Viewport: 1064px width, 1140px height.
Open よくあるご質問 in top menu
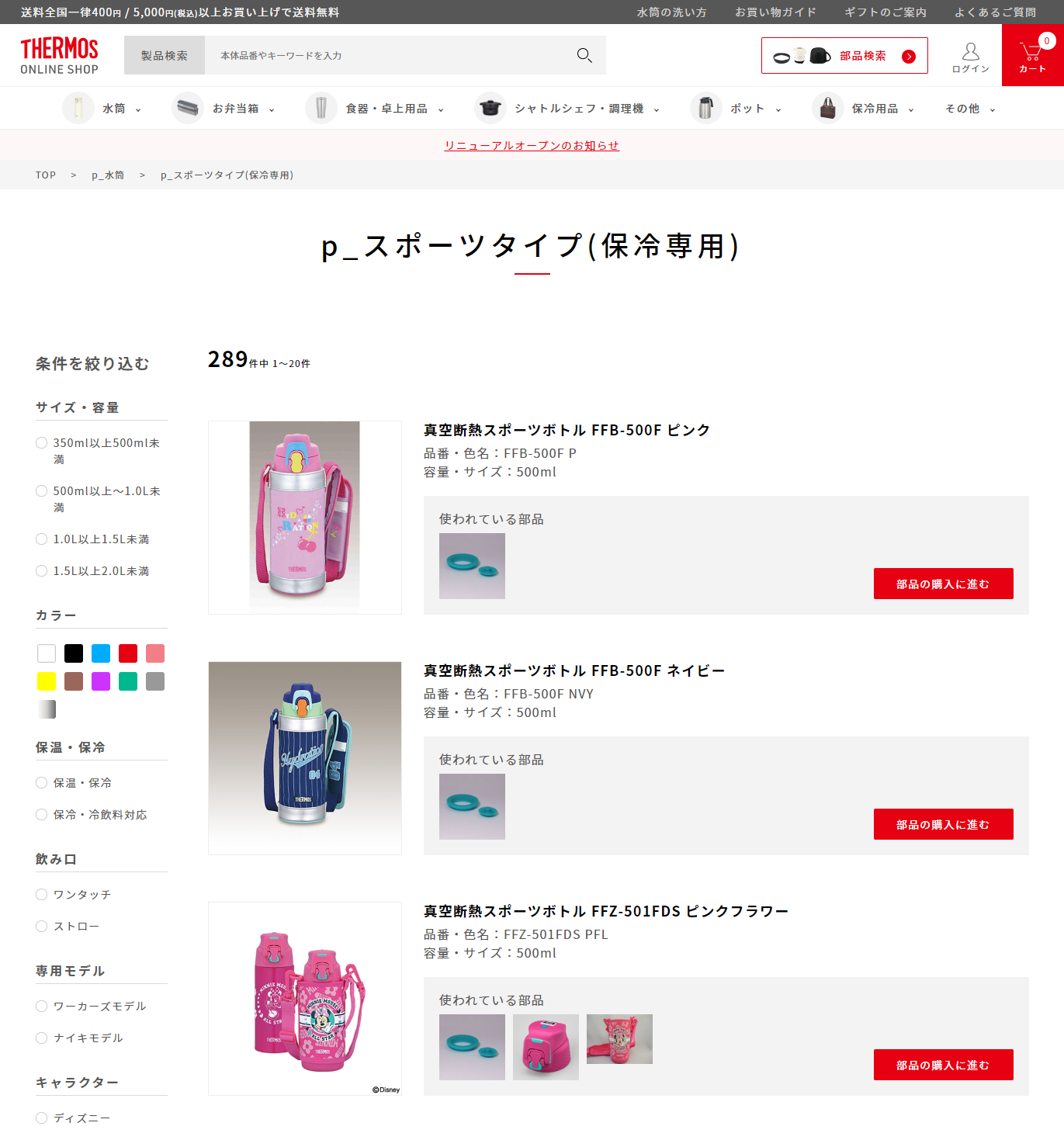point(995,12)
